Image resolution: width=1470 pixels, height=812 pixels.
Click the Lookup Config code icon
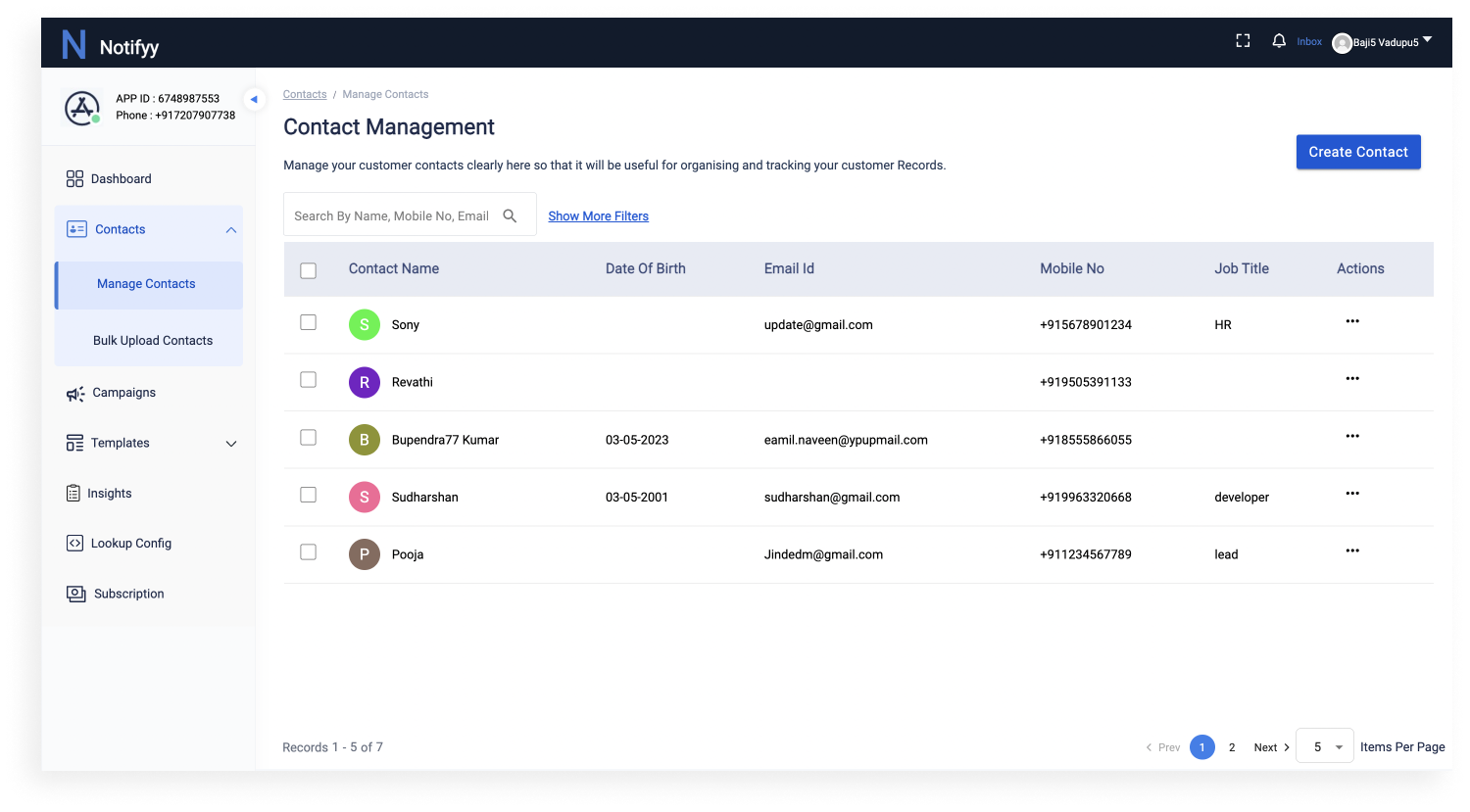(x=74, y=543)
